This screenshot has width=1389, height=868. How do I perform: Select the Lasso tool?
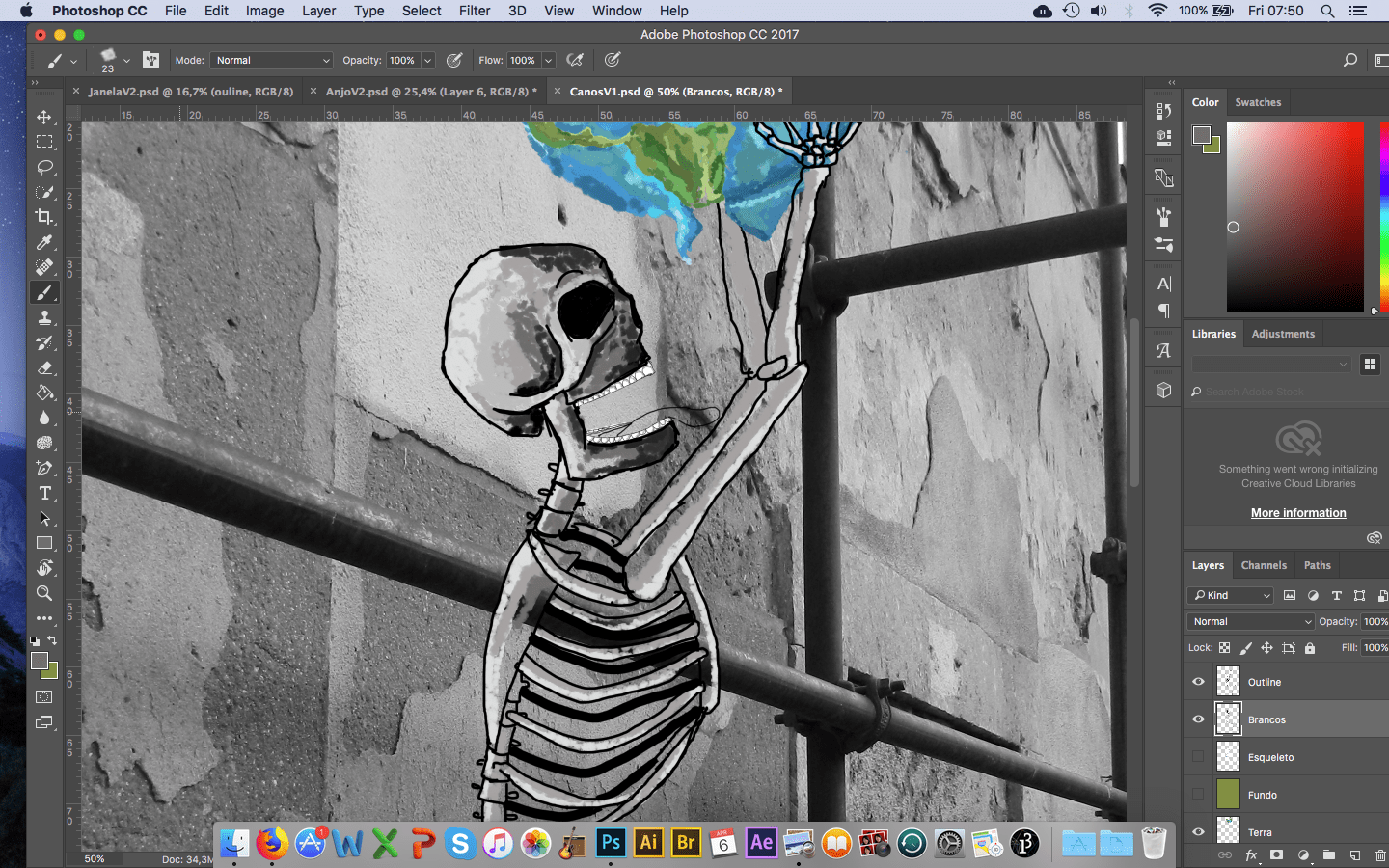(44, 167)
